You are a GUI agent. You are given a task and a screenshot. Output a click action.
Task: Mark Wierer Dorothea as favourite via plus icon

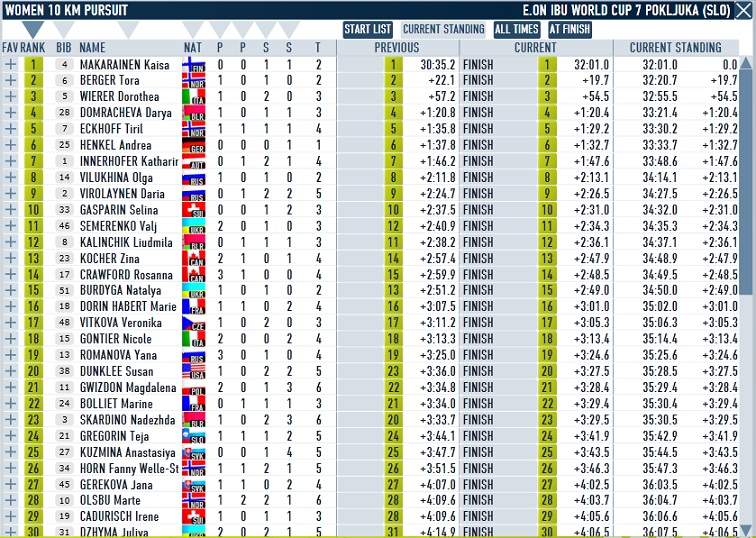tap(10, 96)
